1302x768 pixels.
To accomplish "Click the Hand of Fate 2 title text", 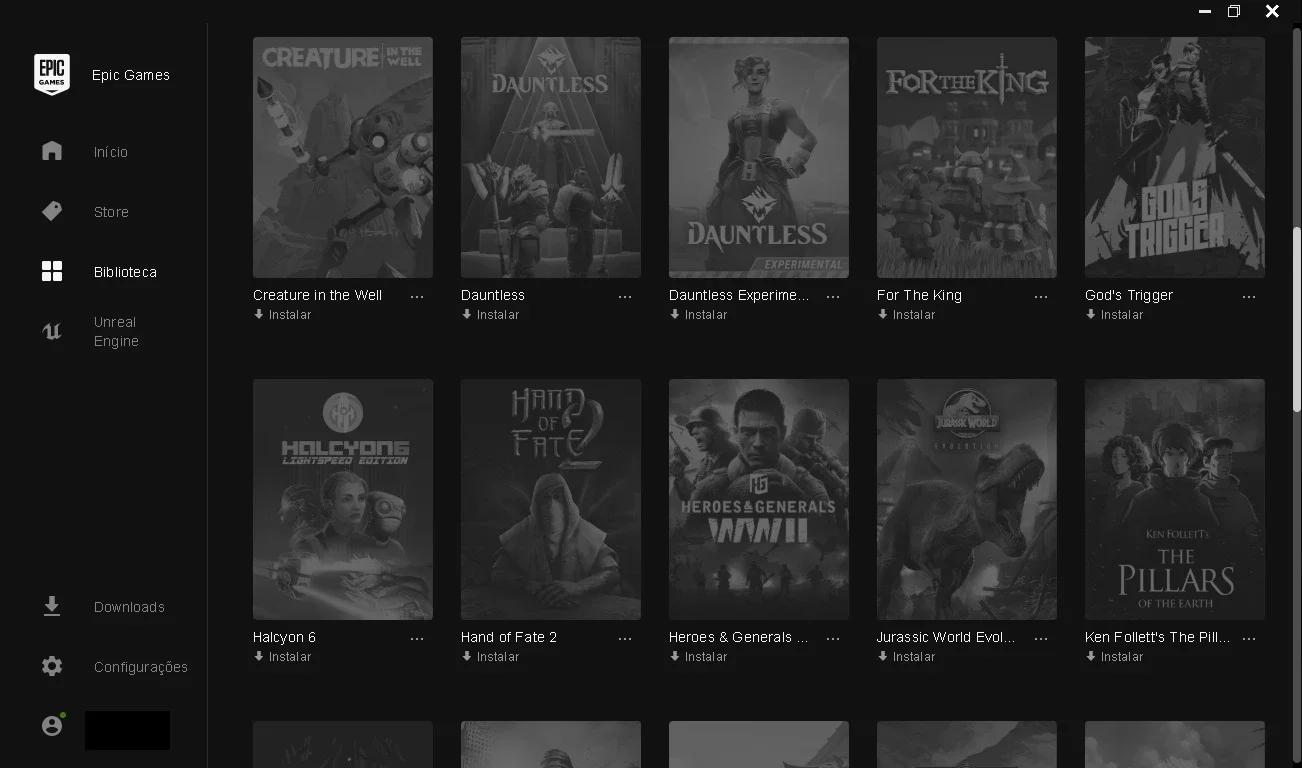I will 509,637.
